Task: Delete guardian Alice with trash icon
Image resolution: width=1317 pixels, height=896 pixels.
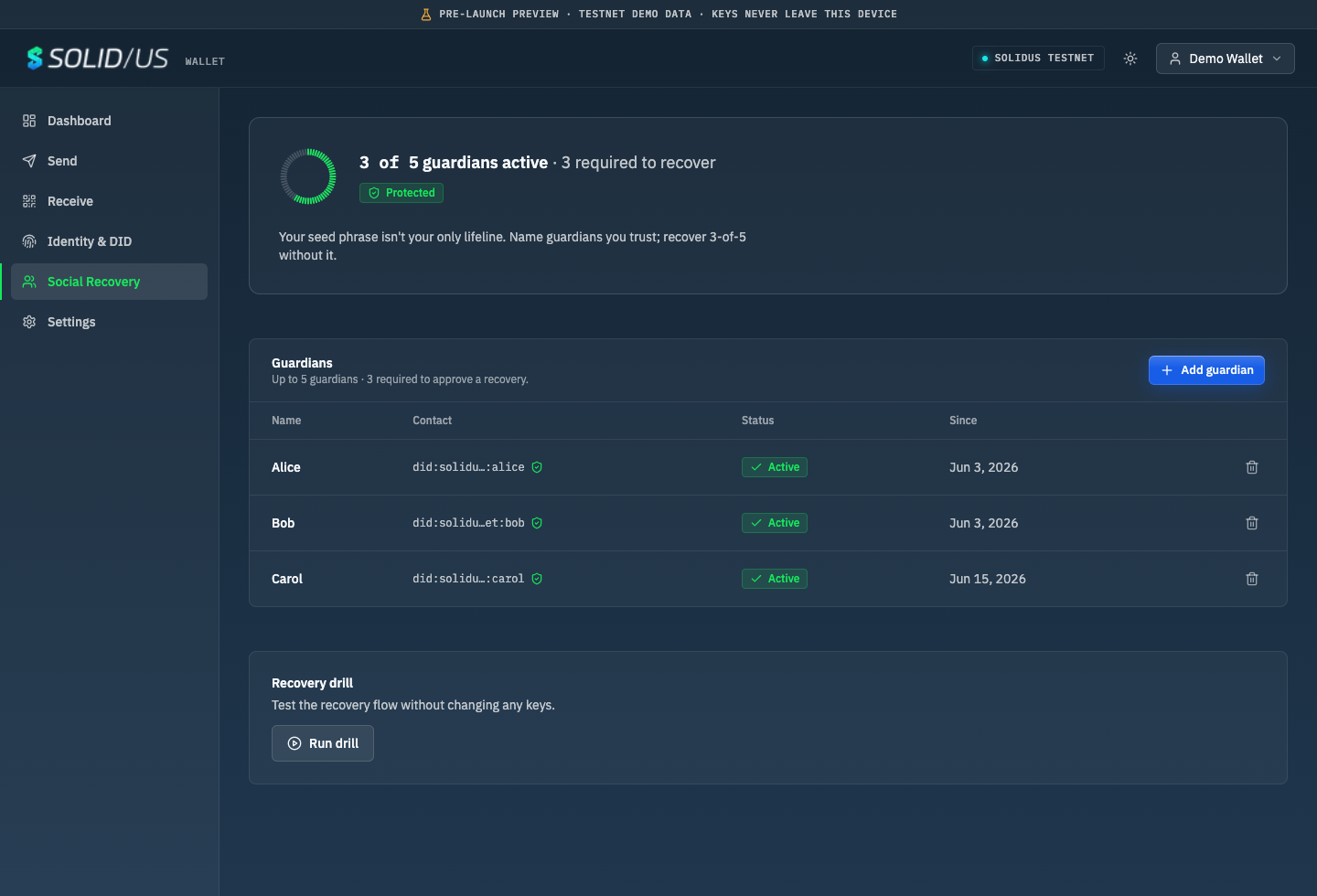Action: (1252, 467)
